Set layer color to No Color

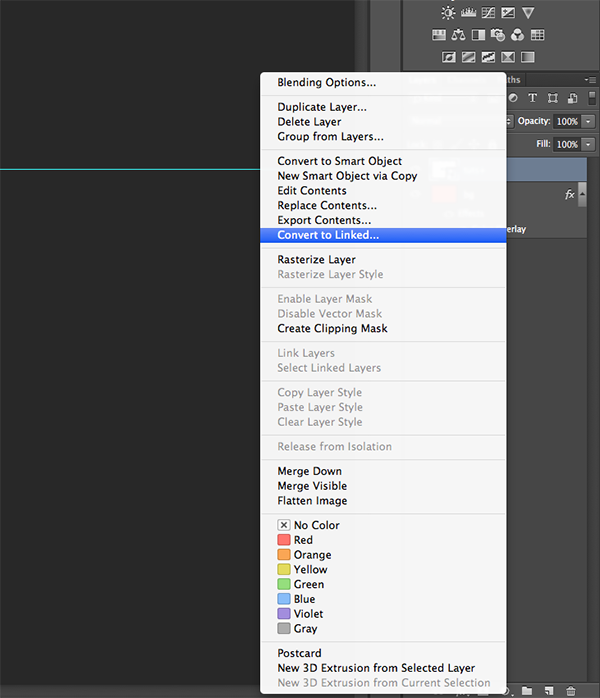click(308, 525)
